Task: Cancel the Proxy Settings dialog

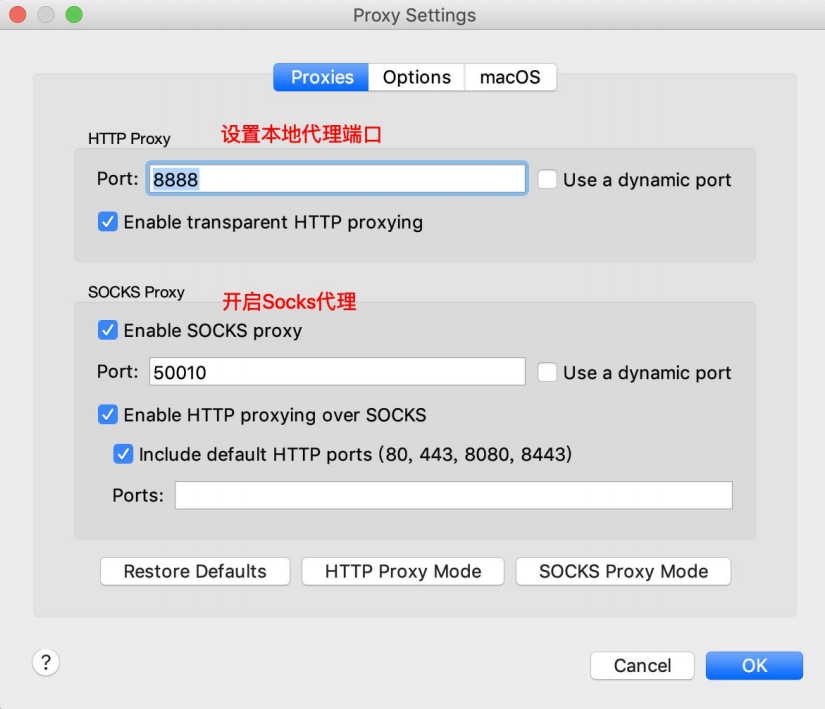Action: [642, 665]
